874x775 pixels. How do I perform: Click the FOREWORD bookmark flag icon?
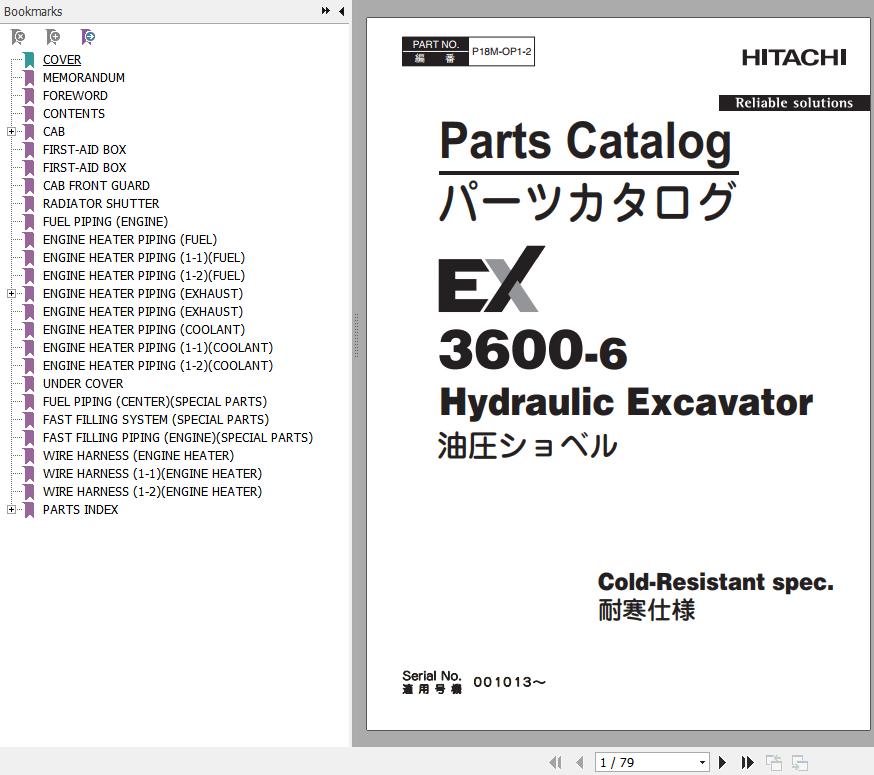pos(30,95)
